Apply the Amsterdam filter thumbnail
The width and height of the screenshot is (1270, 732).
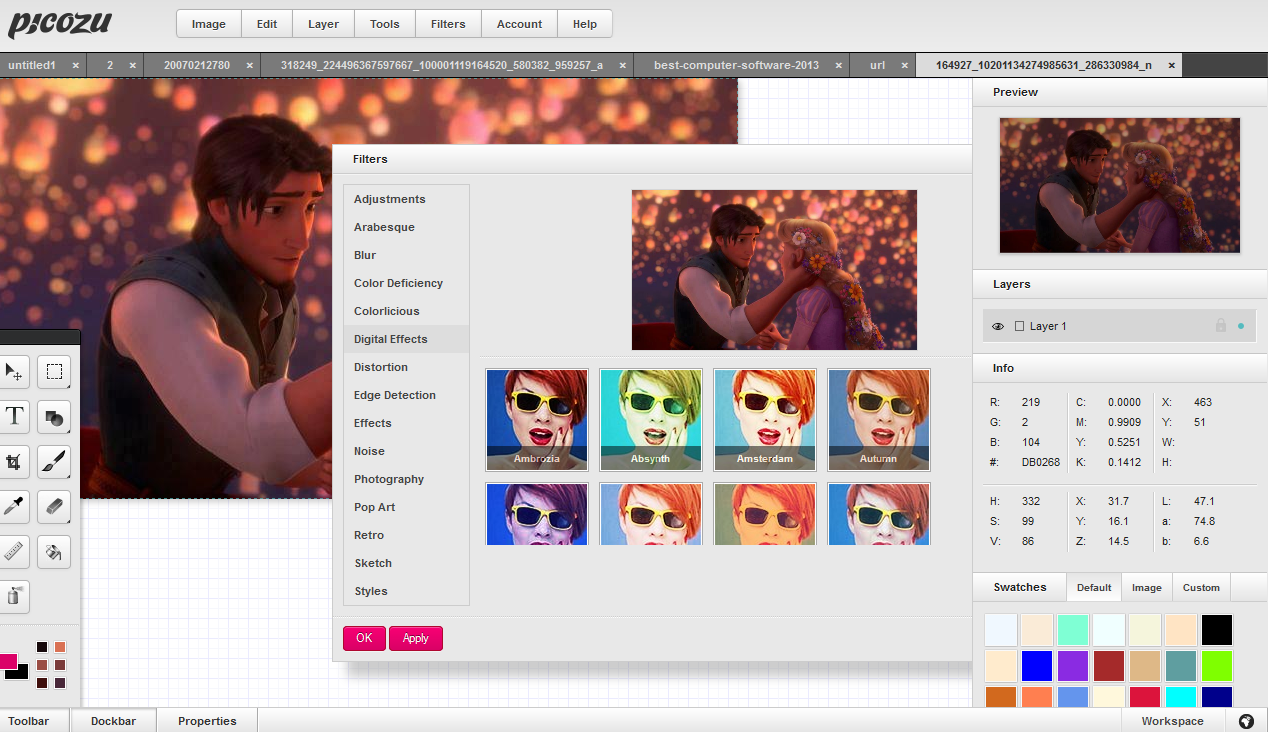point(765,420)
